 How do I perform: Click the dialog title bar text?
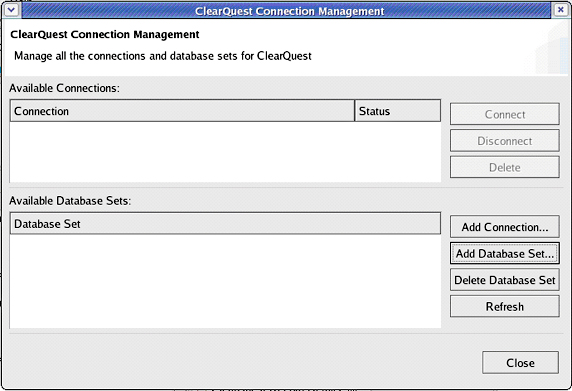289,11
